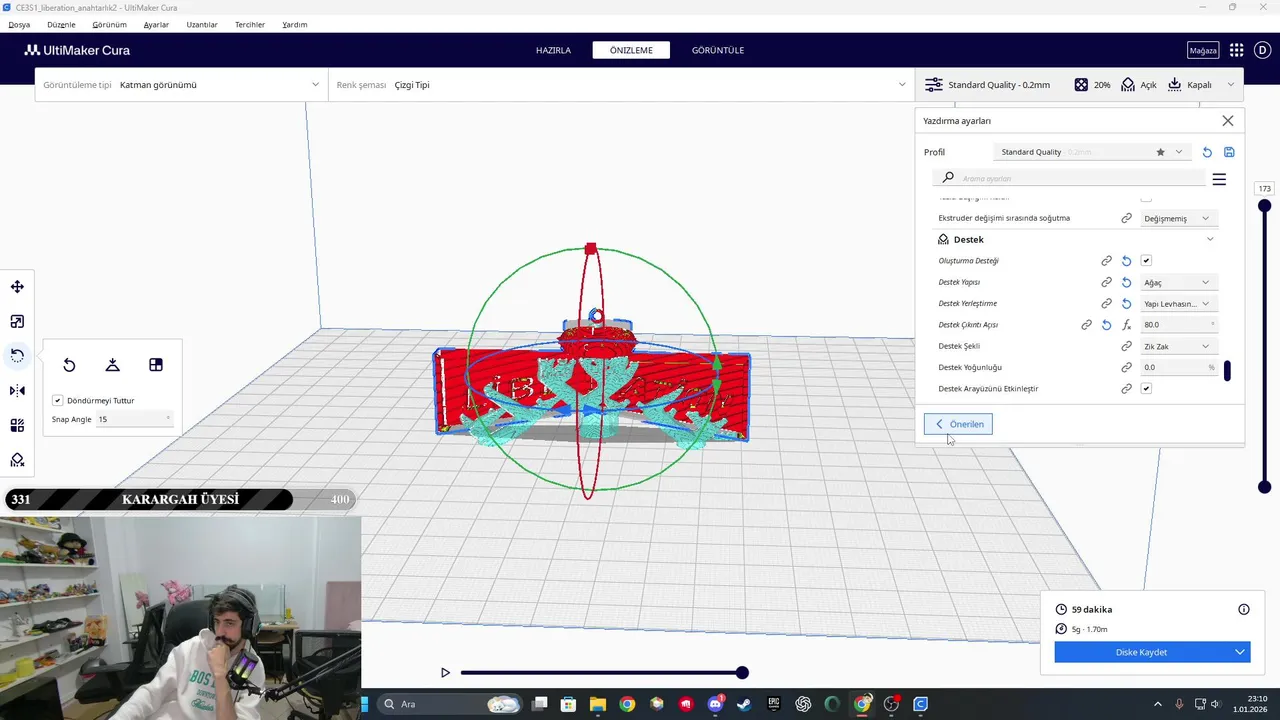Collapse the Destek settings section

[1210, 240]
